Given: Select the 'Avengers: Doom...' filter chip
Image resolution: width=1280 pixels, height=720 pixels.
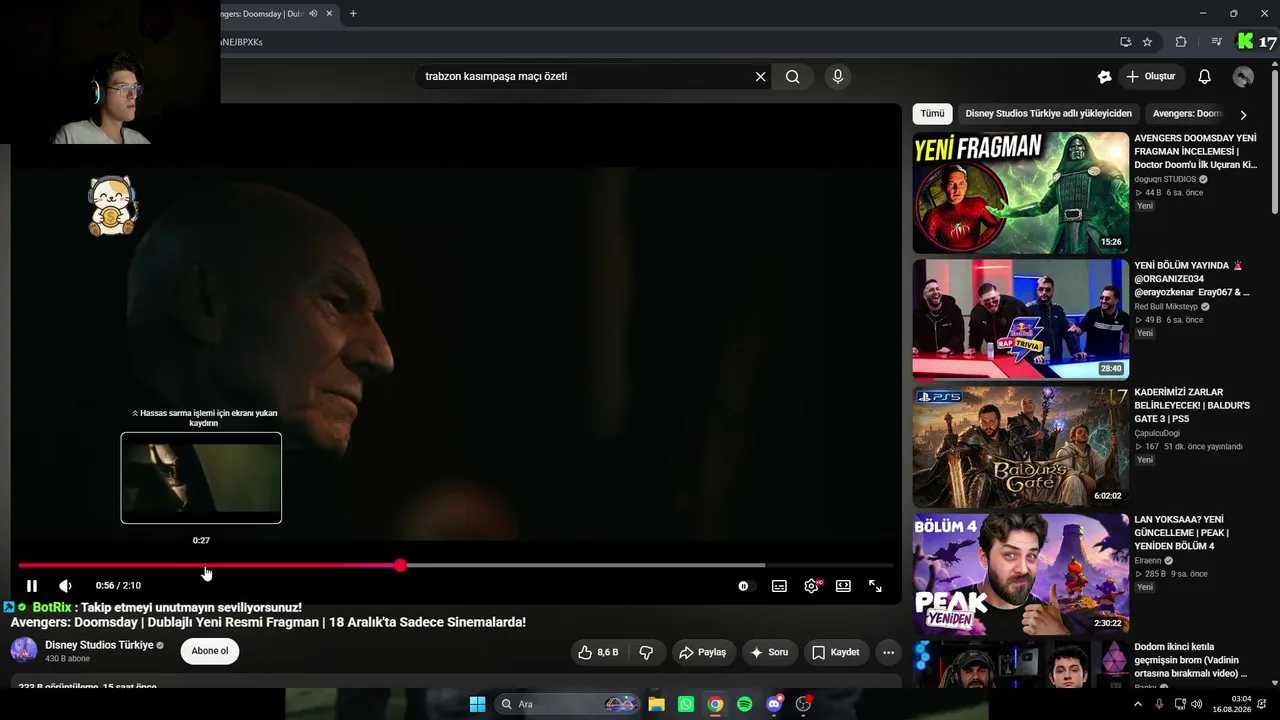Looking at the screenshot, I should 1187,114.
